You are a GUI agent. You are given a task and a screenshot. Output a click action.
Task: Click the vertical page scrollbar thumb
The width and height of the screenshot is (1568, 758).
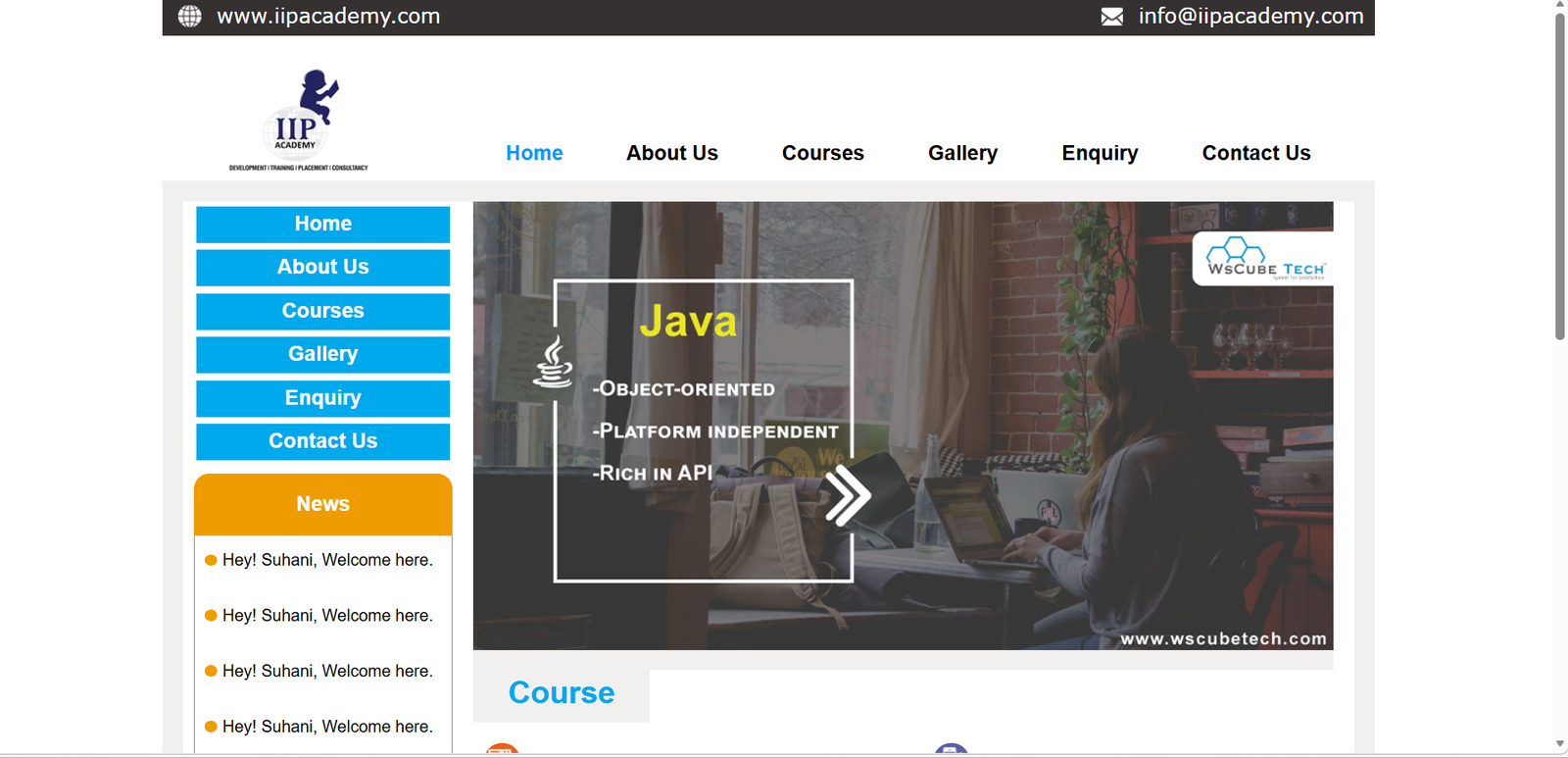1559,177
